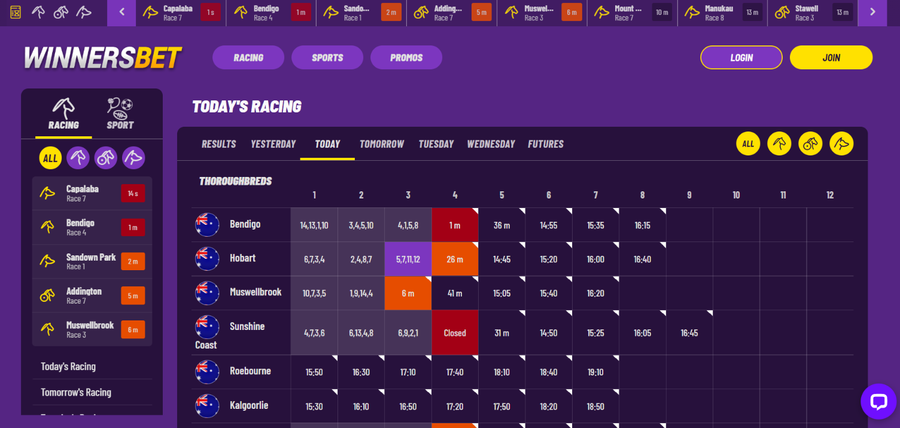
Task: Open Roebourne race 1 at 15:50
Action: (314, 372)
